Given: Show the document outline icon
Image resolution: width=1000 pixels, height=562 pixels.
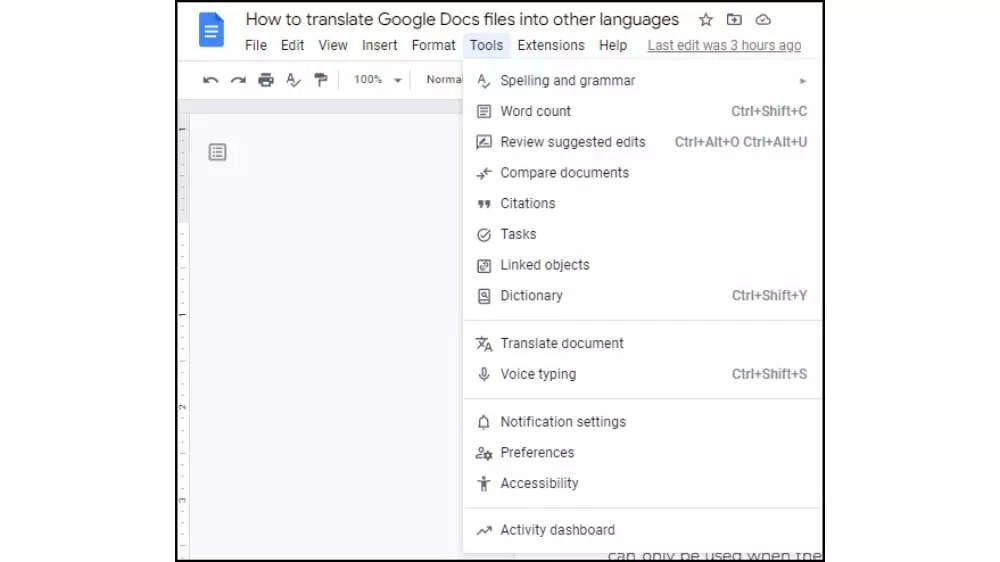Looking at the screenshot, I should (x=217, y=152).
